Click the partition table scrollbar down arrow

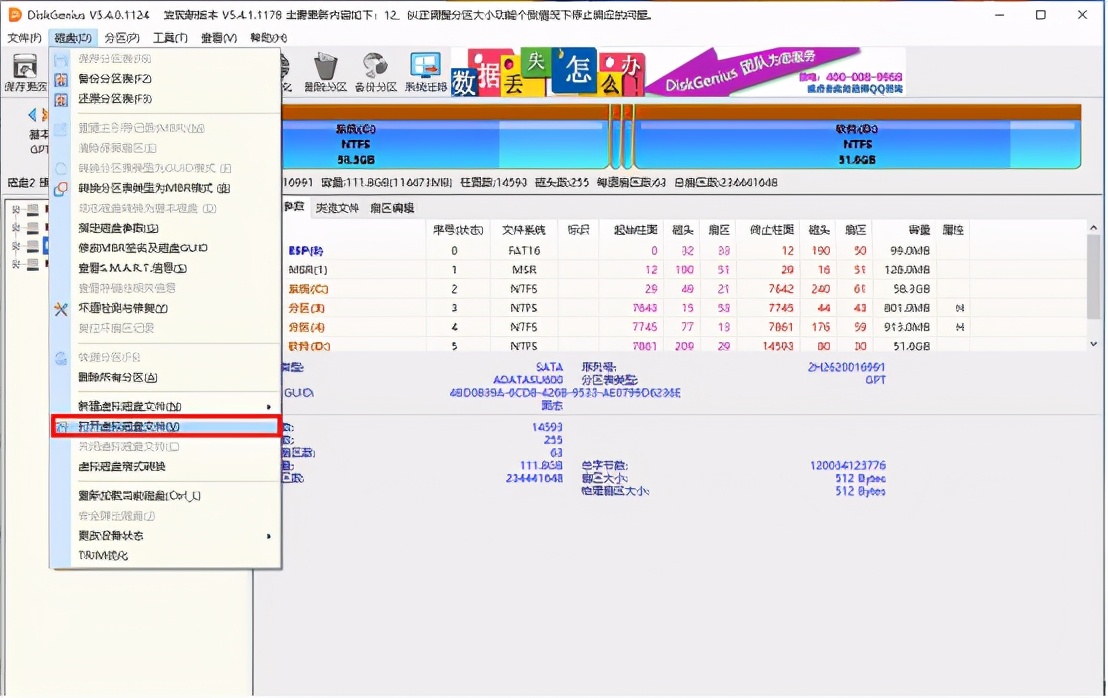pyautogui.click(x=1093, y=344)
